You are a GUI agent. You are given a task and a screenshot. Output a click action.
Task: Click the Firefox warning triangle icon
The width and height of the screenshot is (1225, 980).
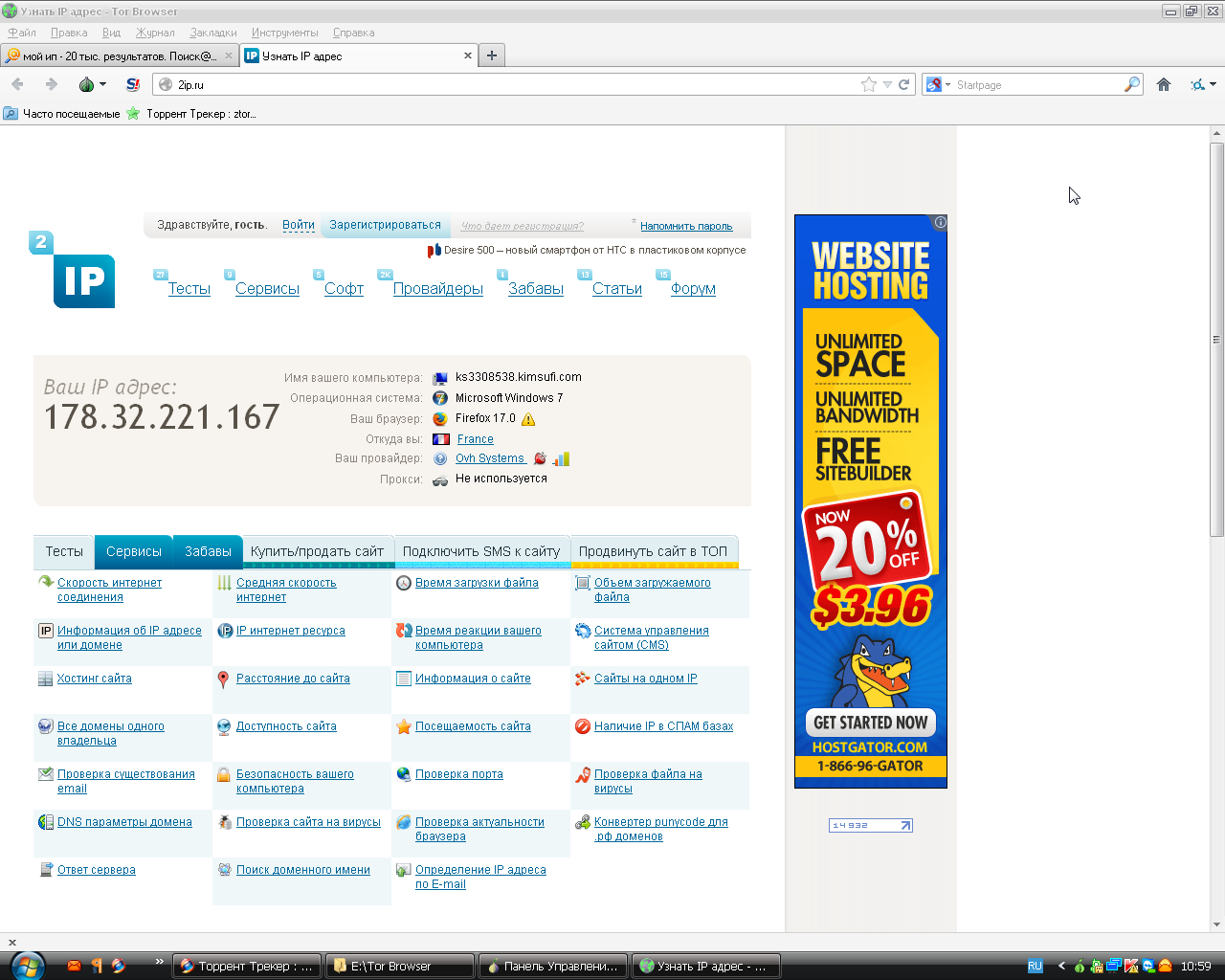point(528,419)
